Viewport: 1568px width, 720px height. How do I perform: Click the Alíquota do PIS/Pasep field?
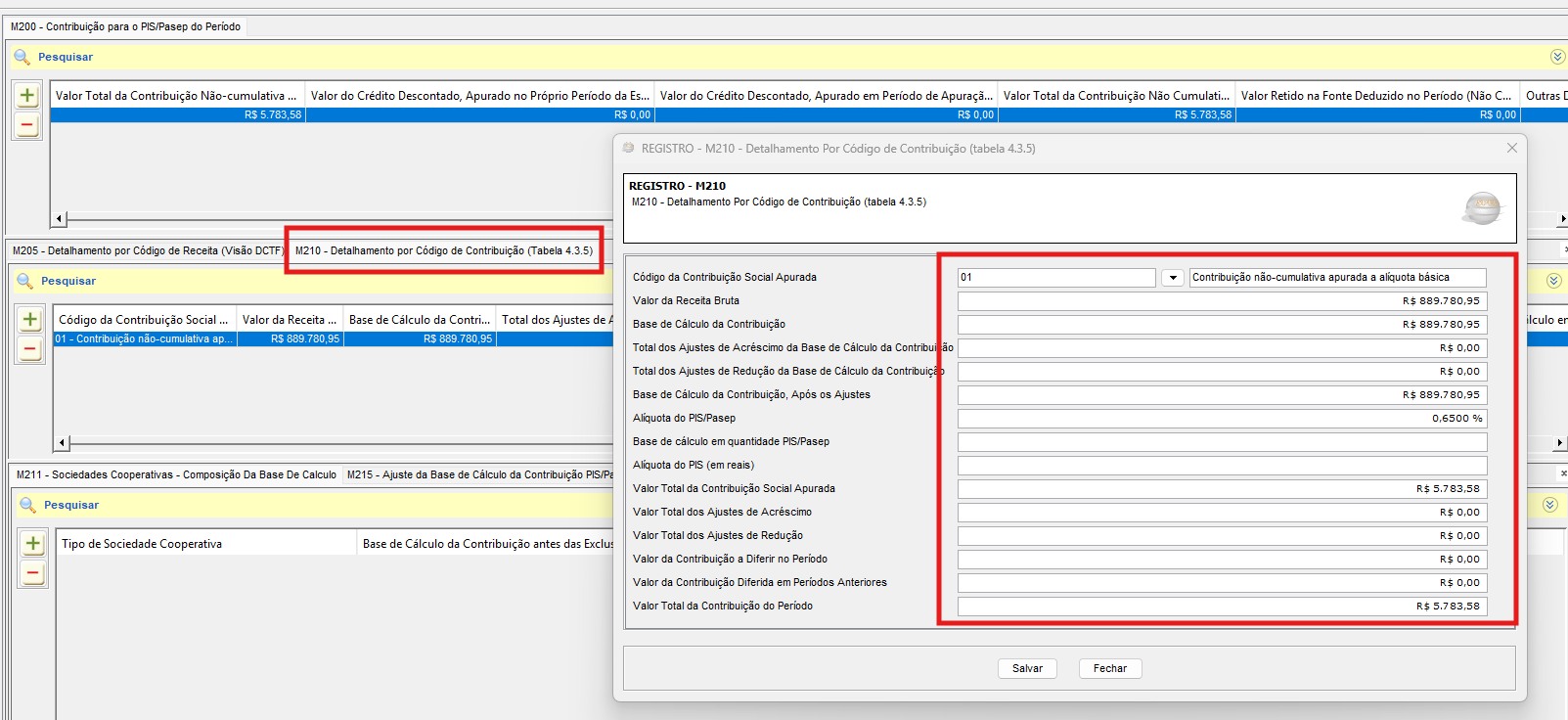pos(1222,419)
